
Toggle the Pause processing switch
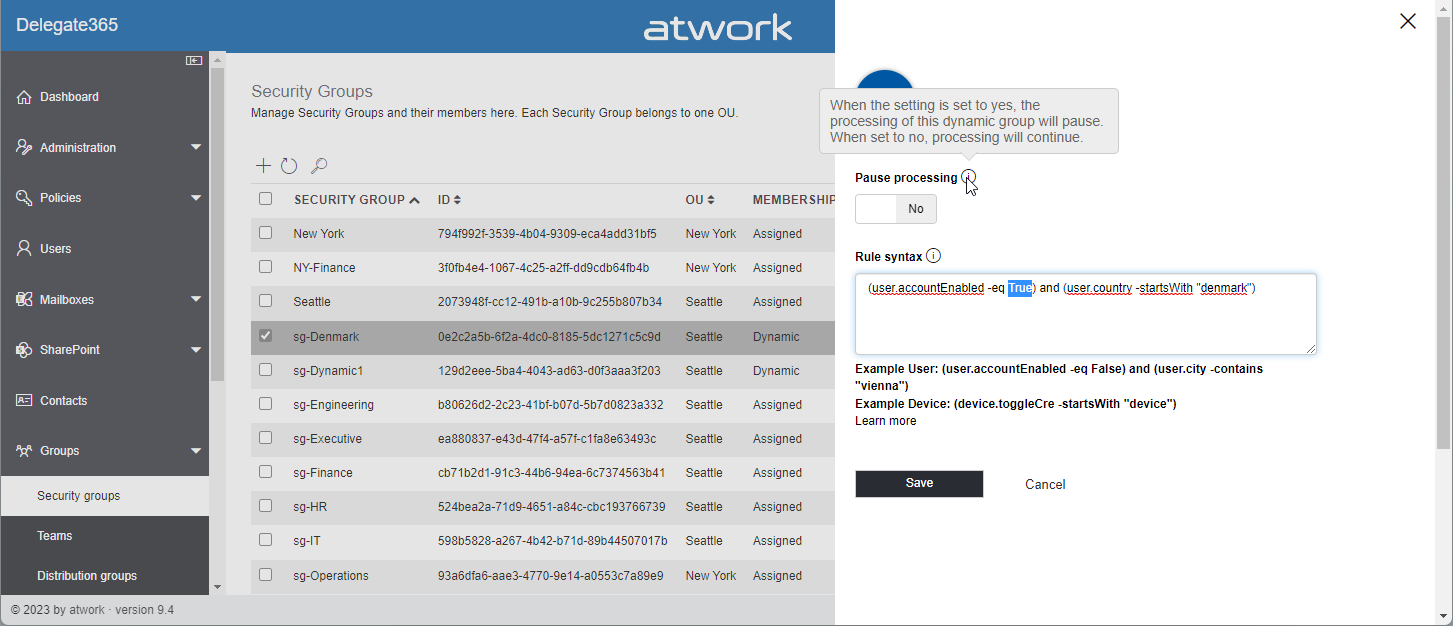click(x=896, y=209)
